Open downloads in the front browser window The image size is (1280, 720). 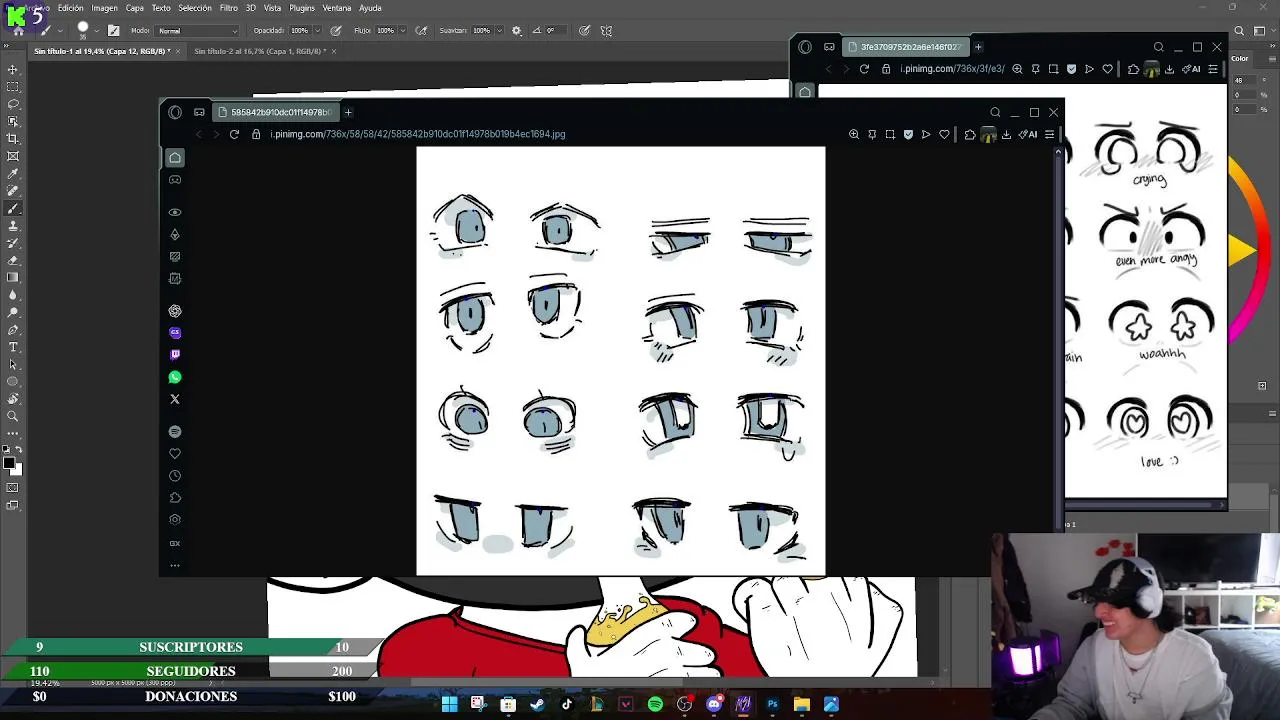1006,134
